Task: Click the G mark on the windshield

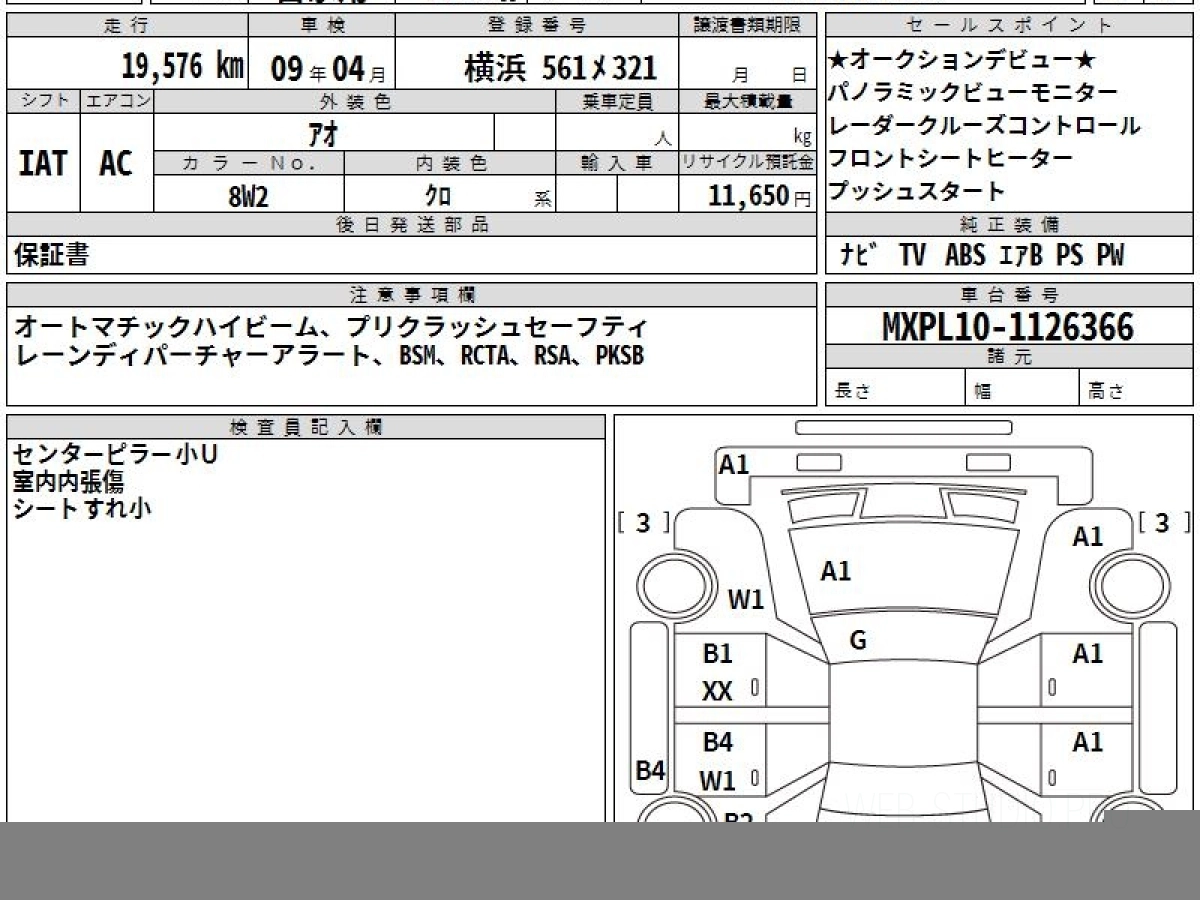Action: click(857, 641)
